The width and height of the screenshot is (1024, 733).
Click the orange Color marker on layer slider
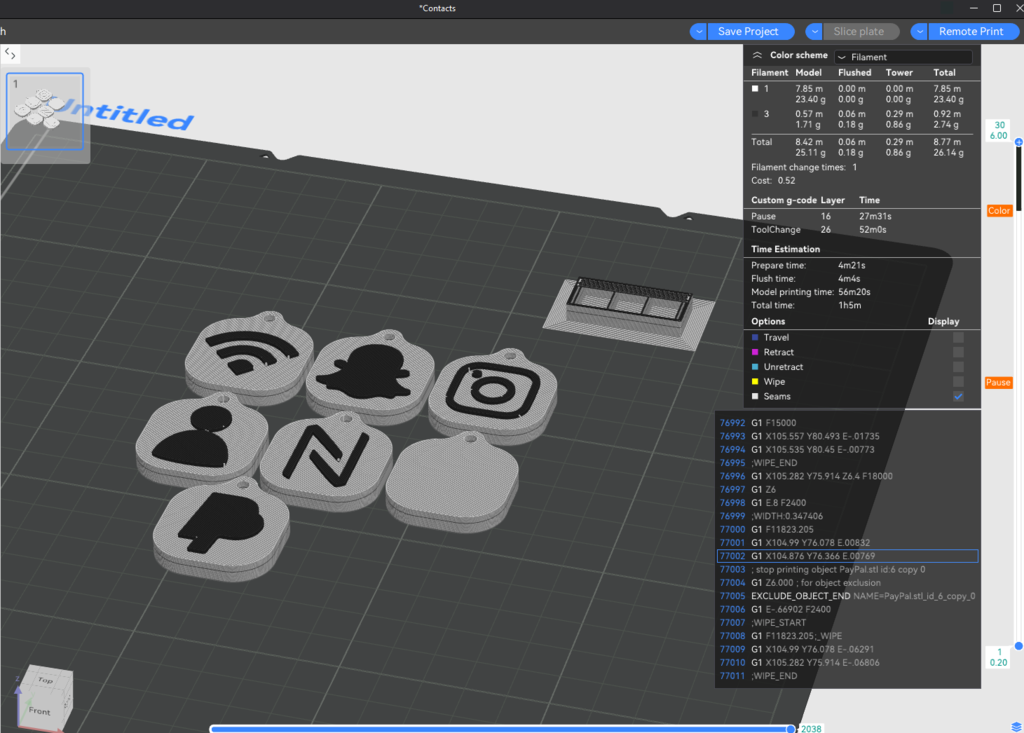[x=999, y=210]
